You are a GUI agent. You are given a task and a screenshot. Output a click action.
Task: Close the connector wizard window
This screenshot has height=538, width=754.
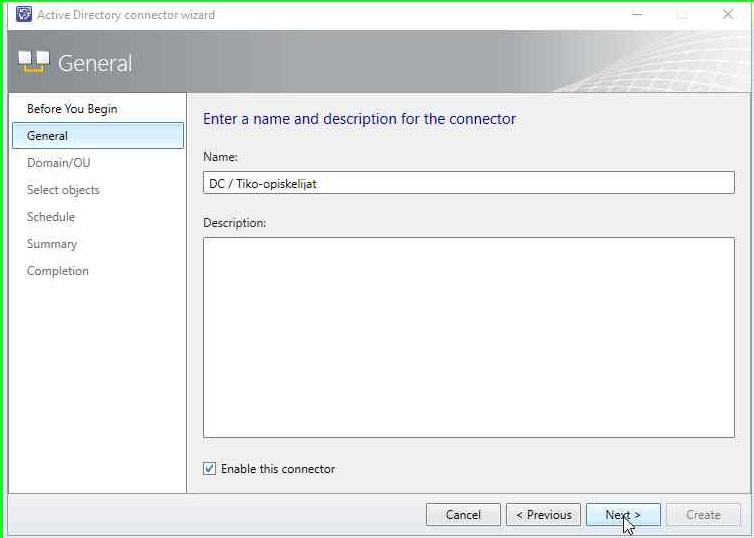(728, 14)
